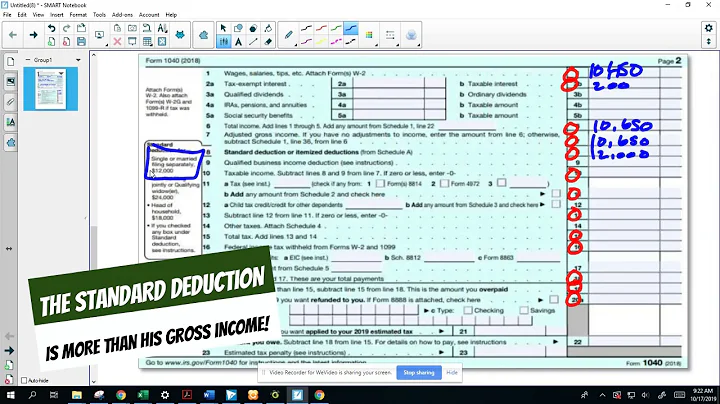720x404 pixels.
Task: Click the sidebar bottom Next Page arrow
Action: pos(9,351)
